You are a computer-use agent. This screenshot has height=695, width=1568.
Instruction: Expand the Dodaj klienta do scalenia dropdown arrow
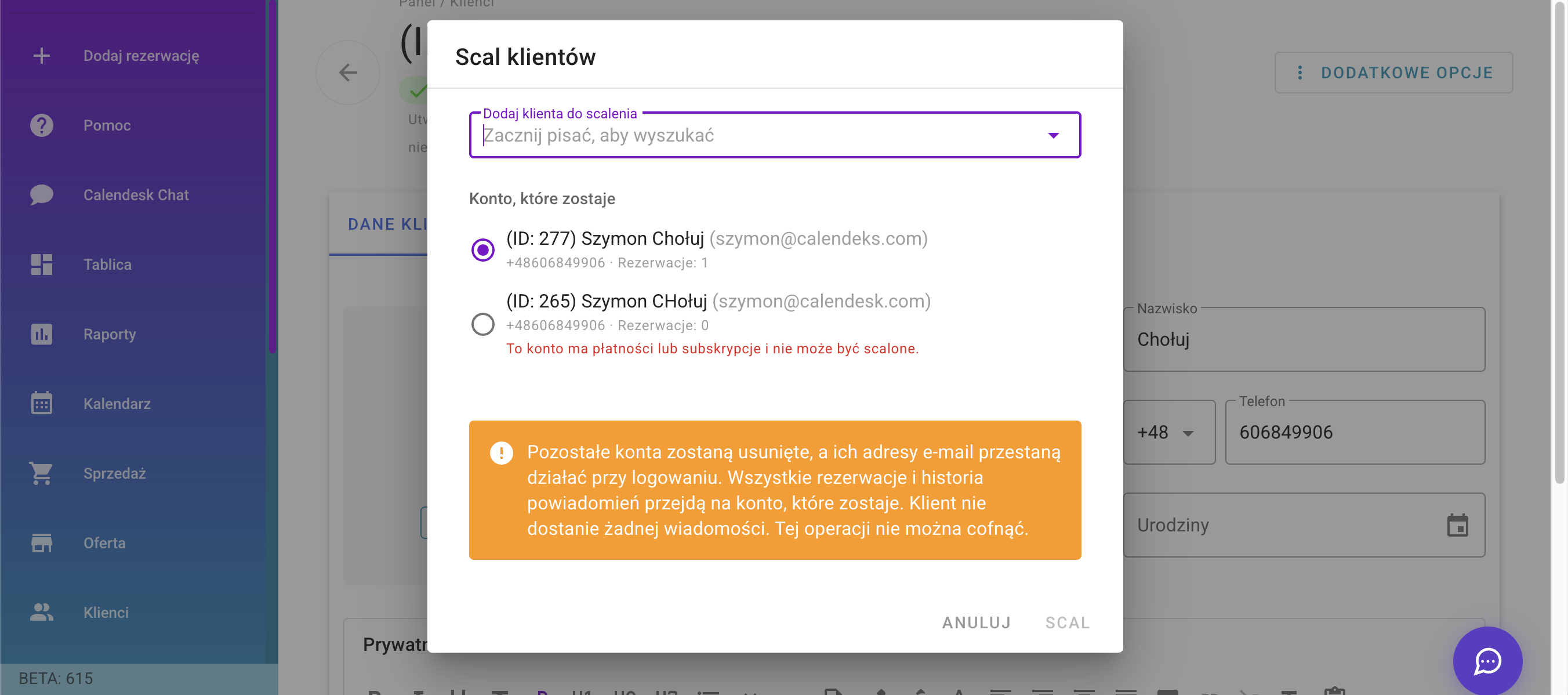coord(1053,135)
